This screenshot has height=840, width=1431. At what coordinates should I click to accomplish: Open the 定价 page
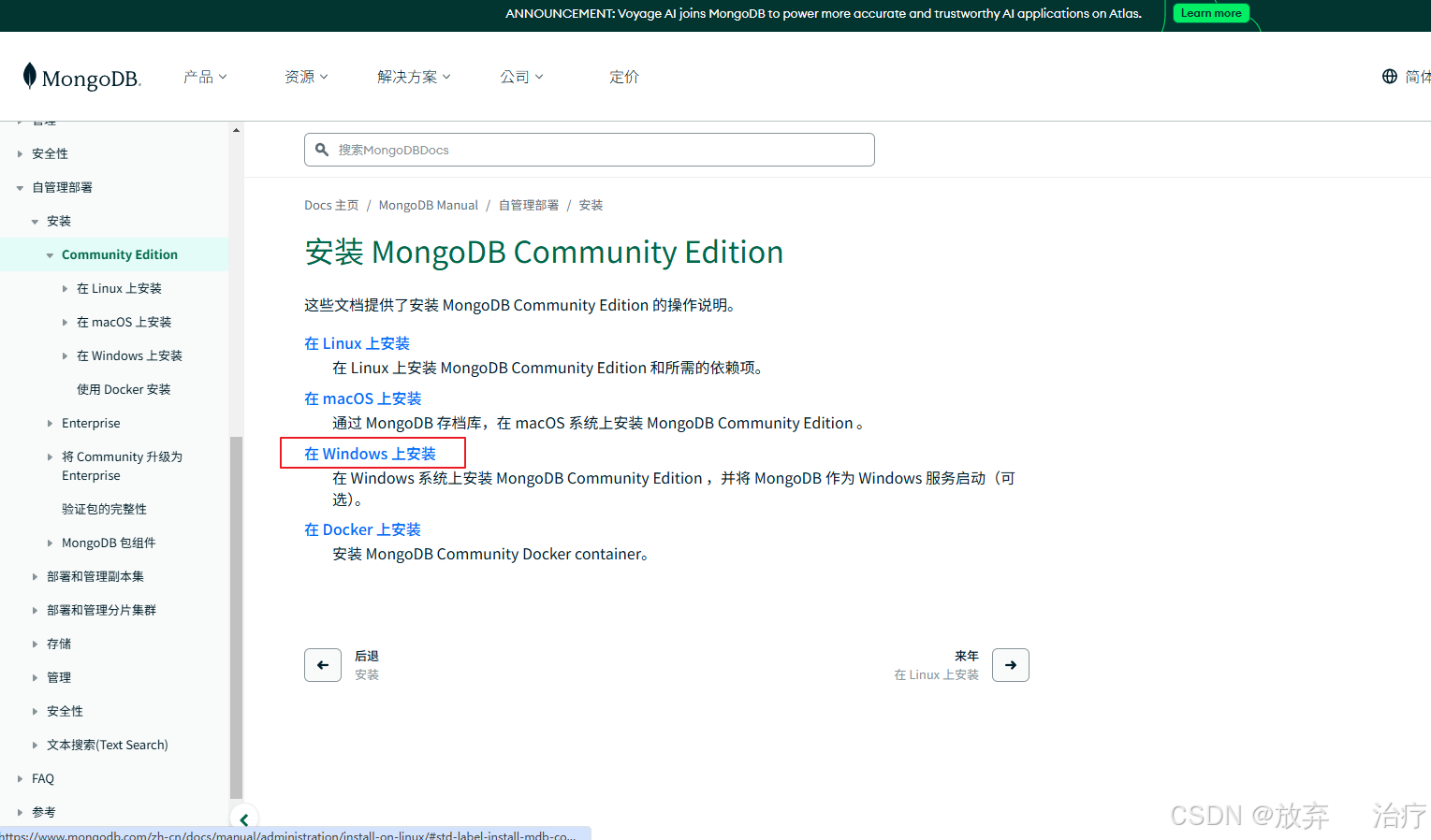[x=624, y=77]
